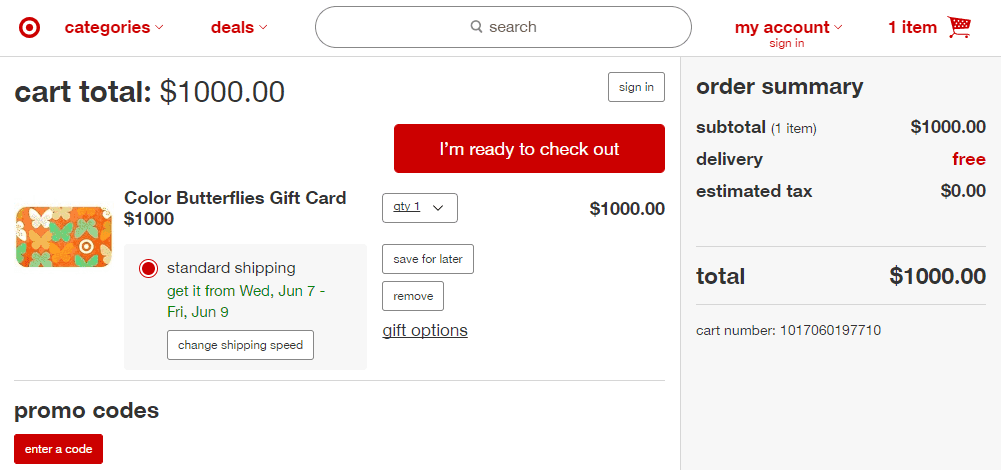Expand the categories menu

[x=114, y=28]
